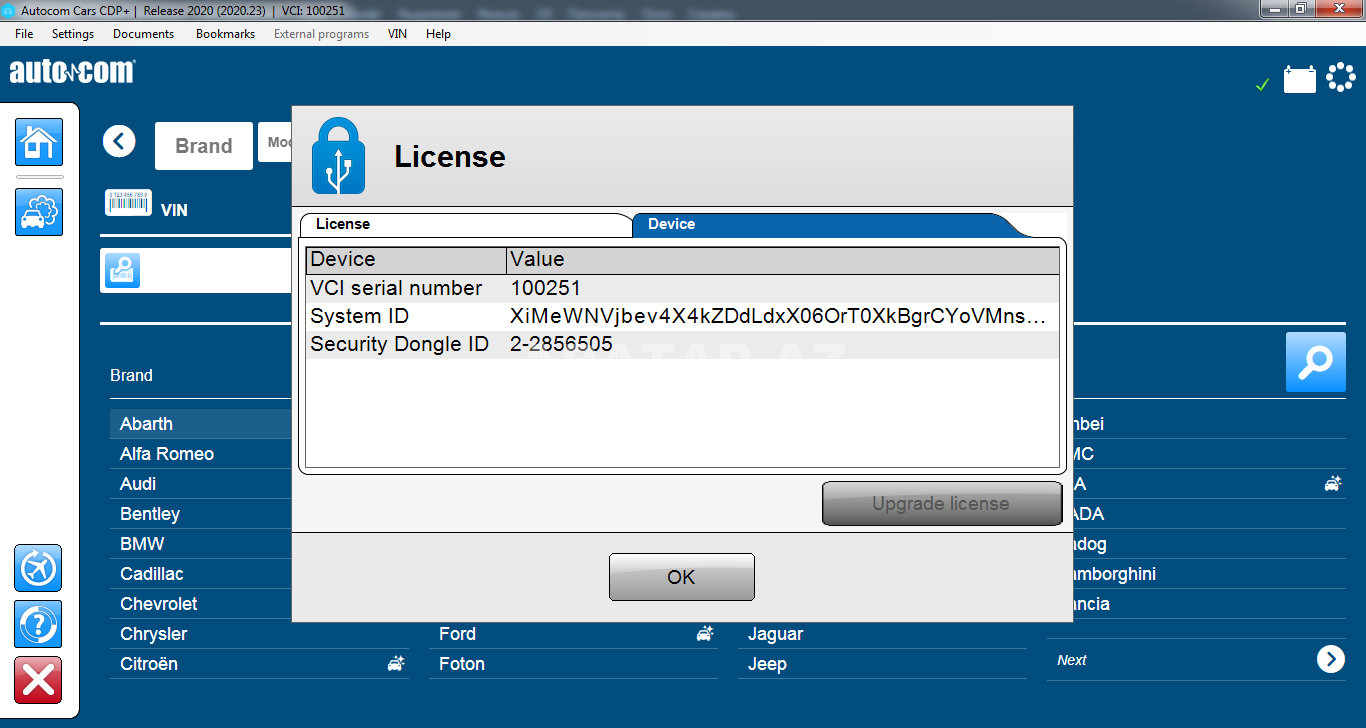Select Citroën brand
This screenshot has height=728, width=1366.
tap(149, 664)
